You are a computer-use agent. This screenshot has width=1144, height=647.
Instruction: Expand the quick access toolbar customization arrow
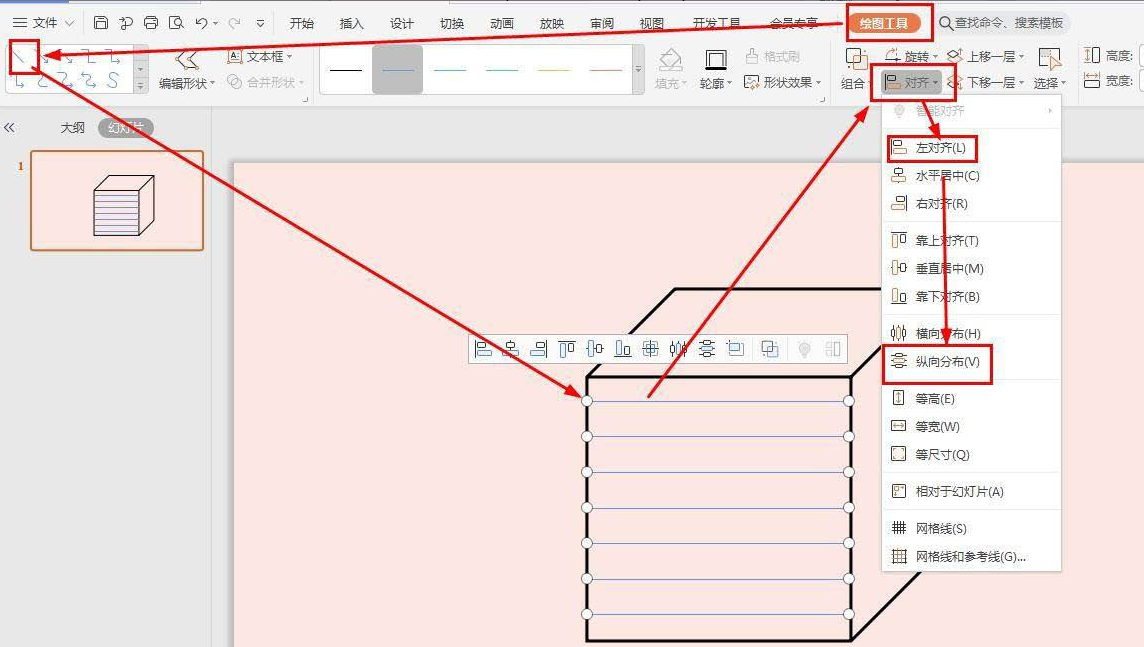(260, 23)
